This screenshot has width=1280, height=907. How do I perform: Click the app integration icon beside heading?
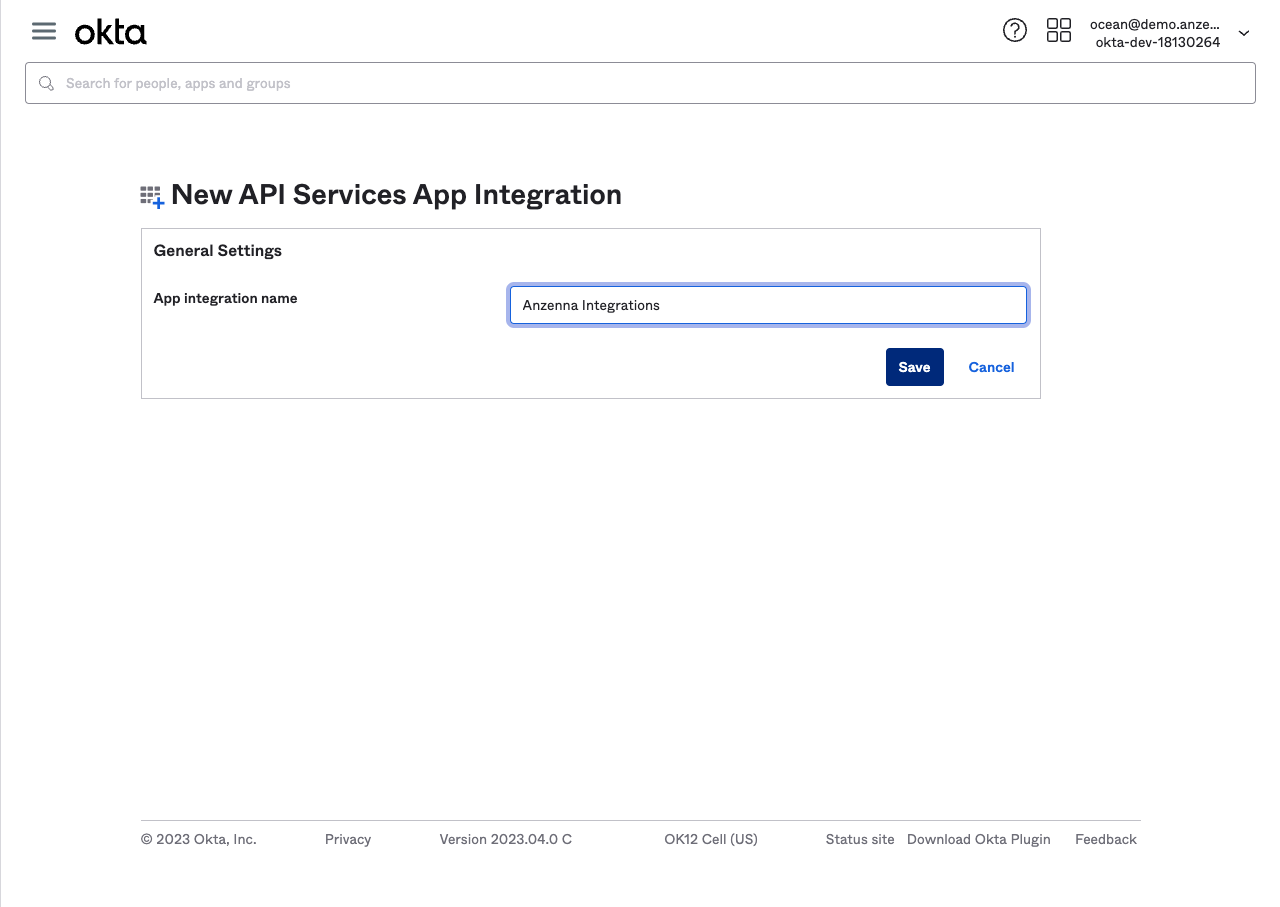[151, 196]
